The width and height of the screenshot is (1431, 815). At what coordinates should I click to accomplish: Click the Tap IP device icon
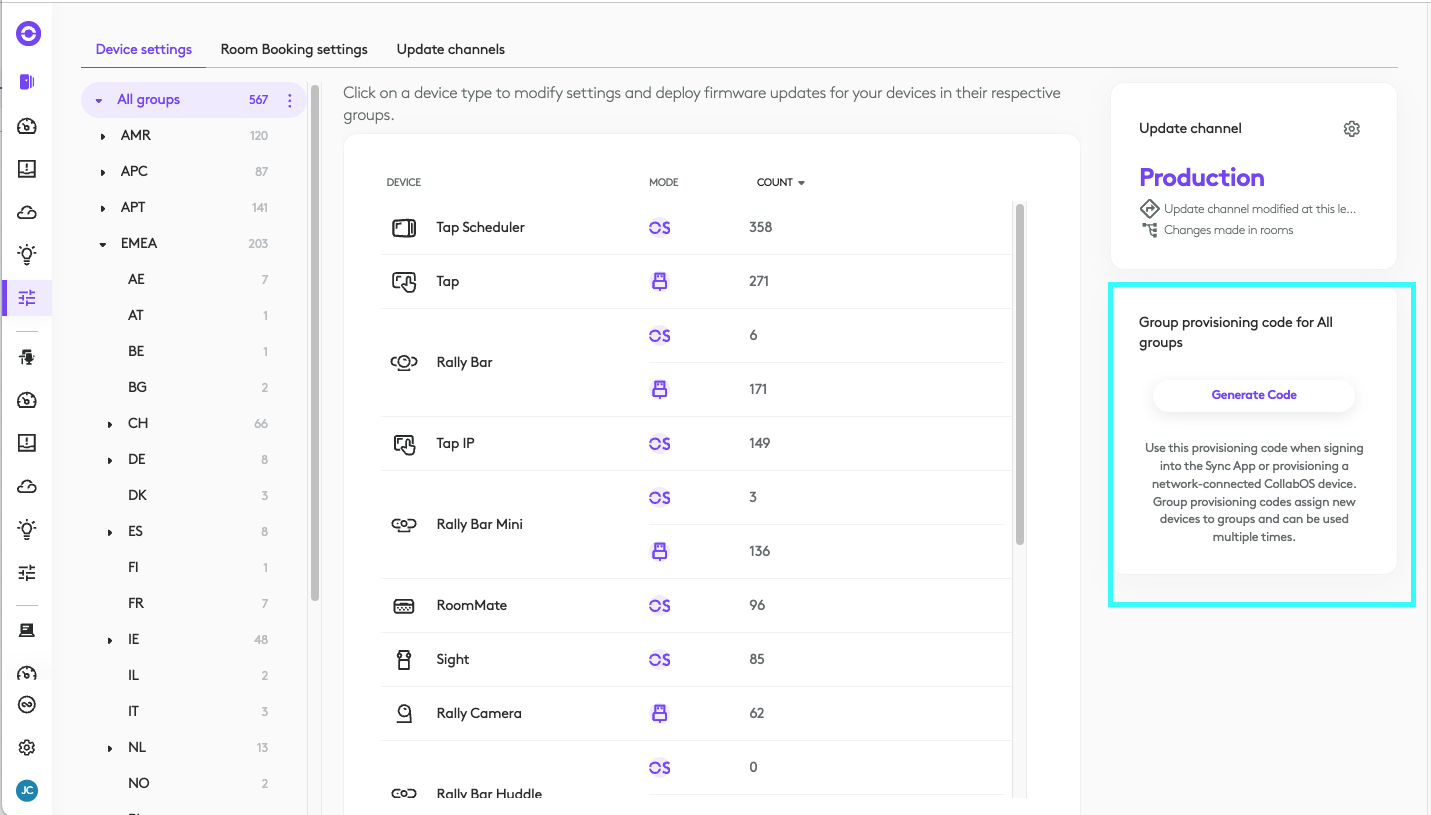[403, 444]
